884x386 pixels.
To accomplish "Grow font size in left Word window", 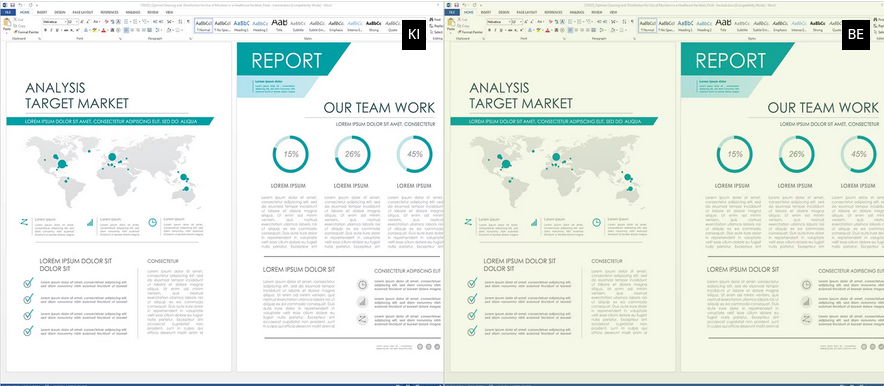I will coord(82,21).
